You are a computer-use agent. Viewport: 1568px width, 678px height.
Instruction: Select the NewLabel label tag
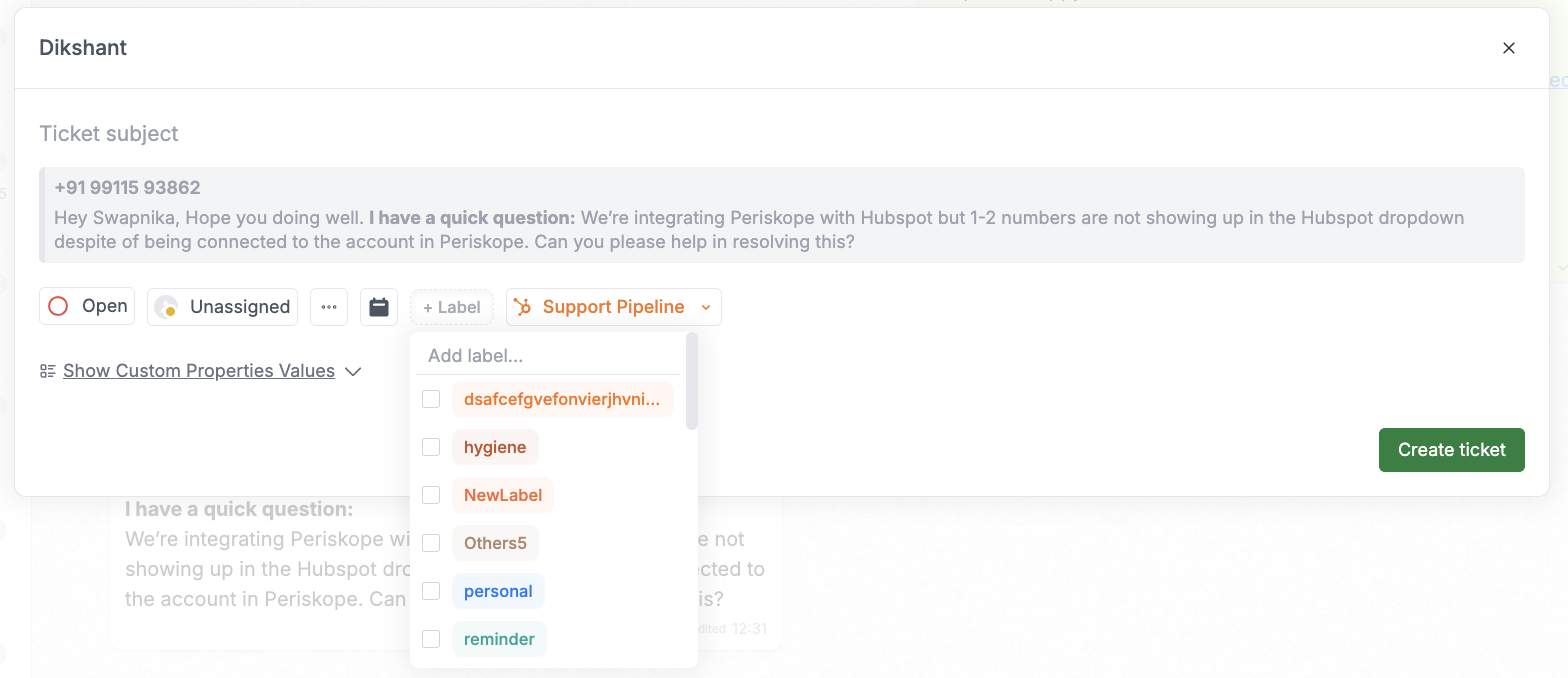pos(503,495)
